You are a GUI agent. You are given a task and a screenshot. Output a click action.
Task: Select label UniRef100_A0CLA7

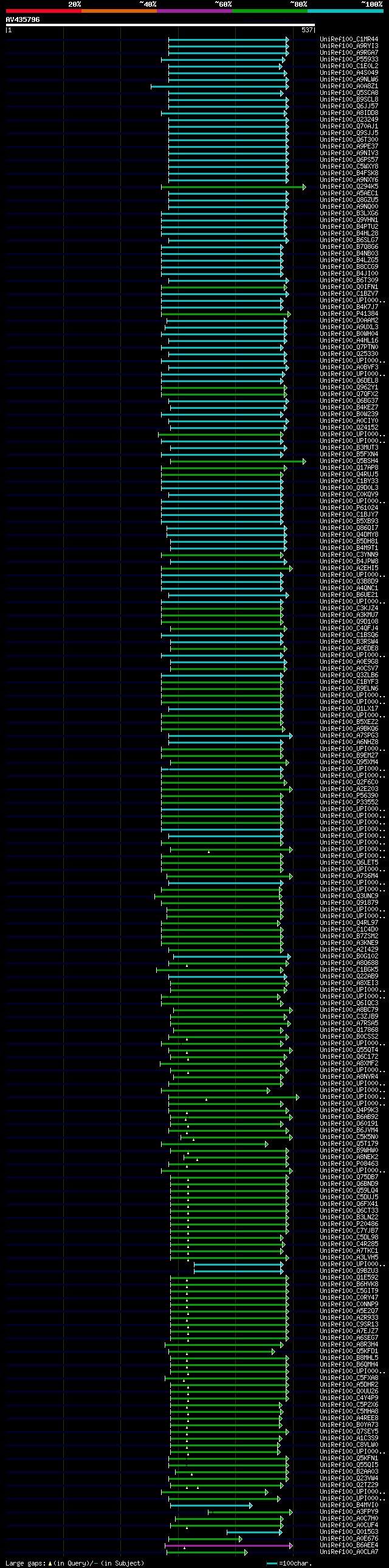[349, 1552]
